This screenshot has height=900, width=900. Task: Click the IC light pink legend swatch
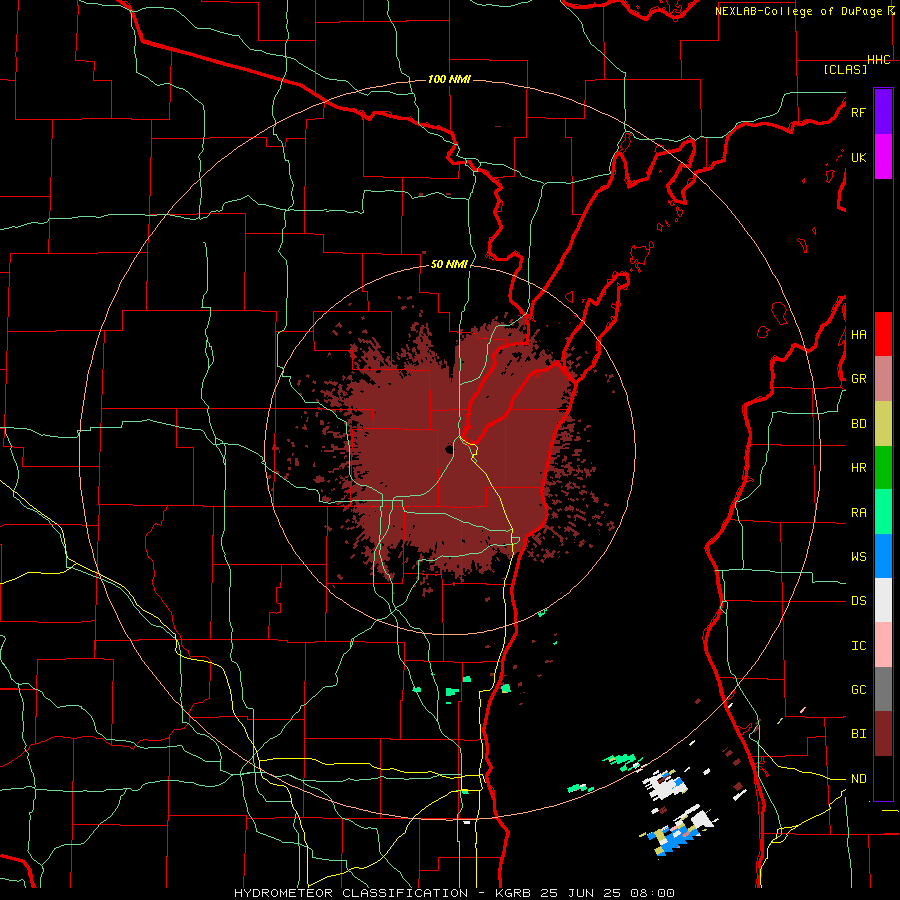tap(883, 645)
